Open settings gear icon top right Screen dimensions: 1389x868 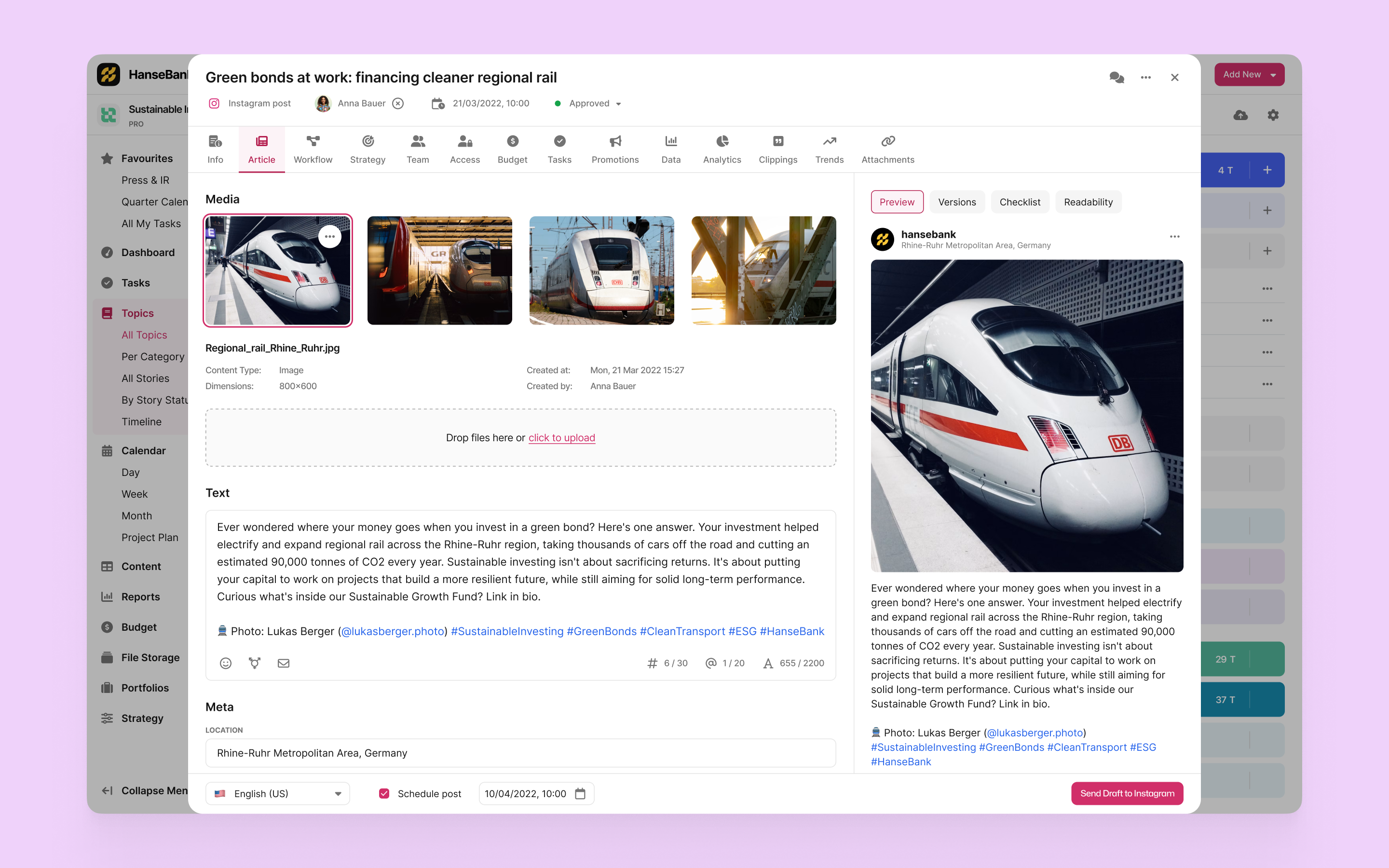coord(1272,115)
